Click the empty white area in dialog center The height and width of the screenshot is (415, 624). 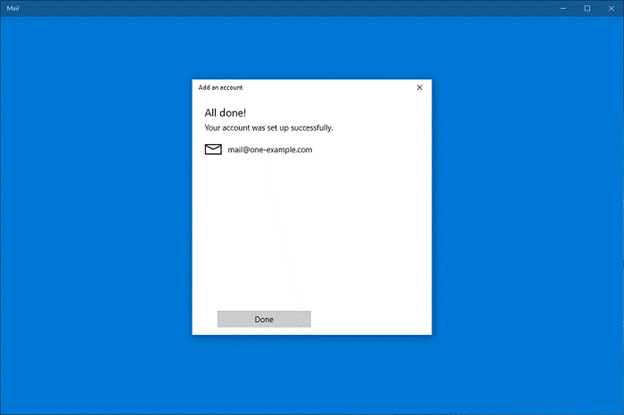click(312, 230)
